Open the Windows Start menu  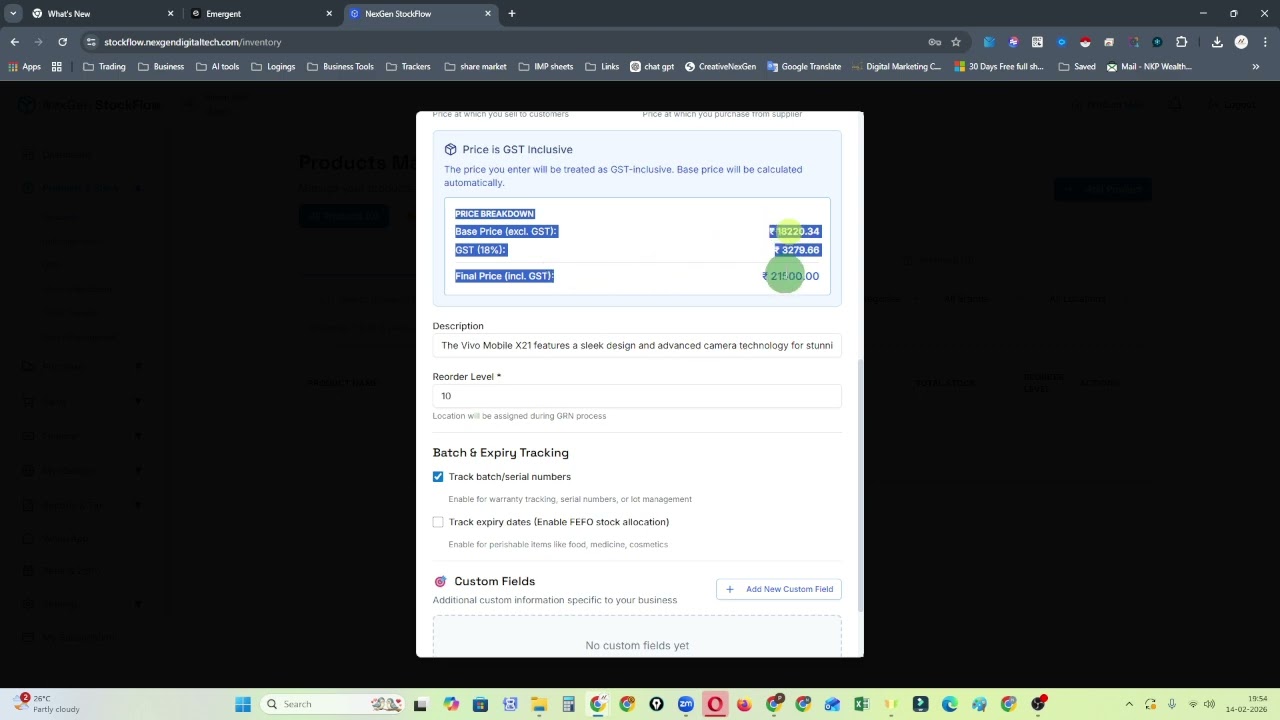243,704
